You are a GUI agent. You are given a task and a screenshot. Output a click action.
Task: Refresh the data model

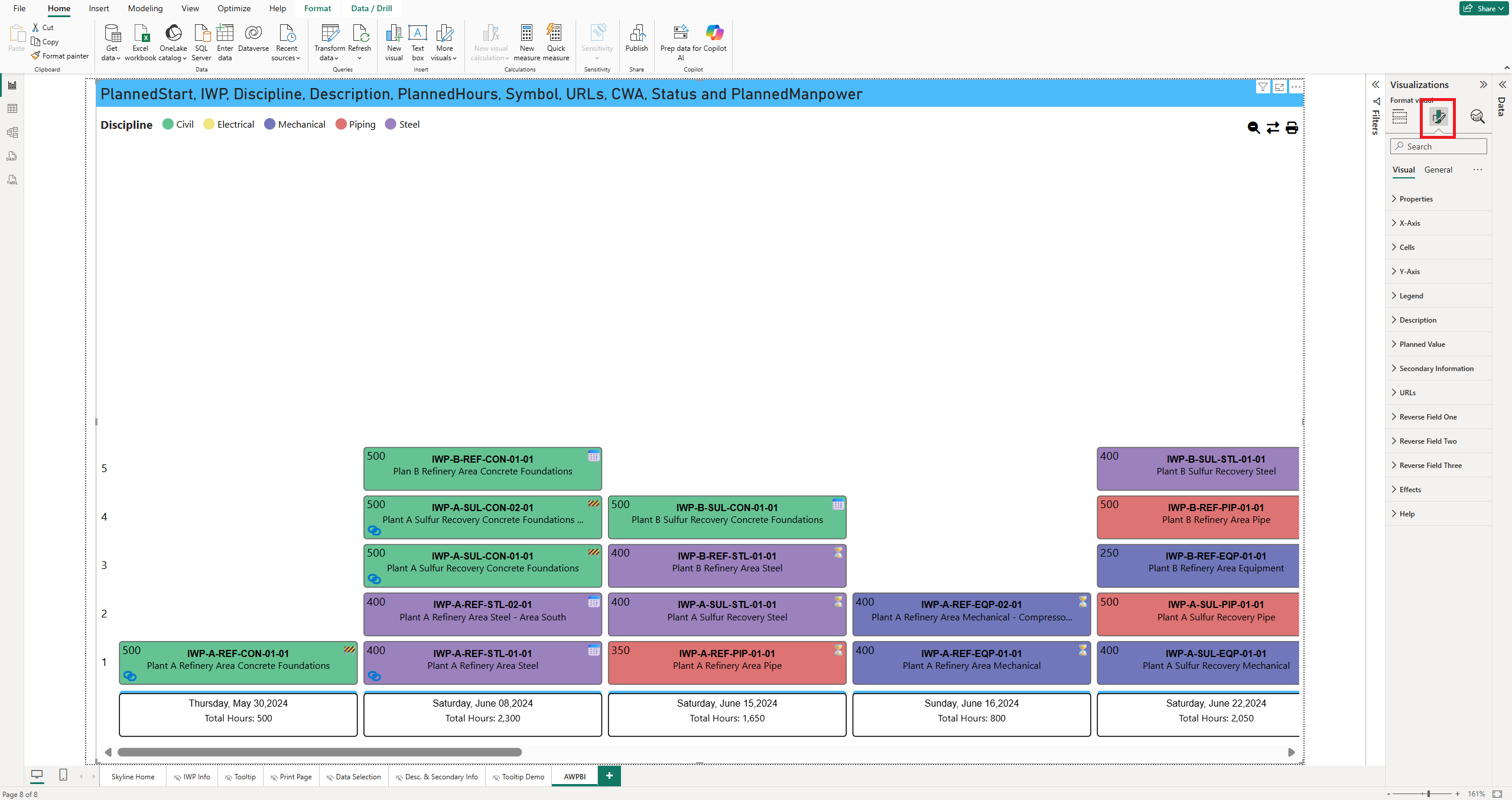(x=360, y=43)
